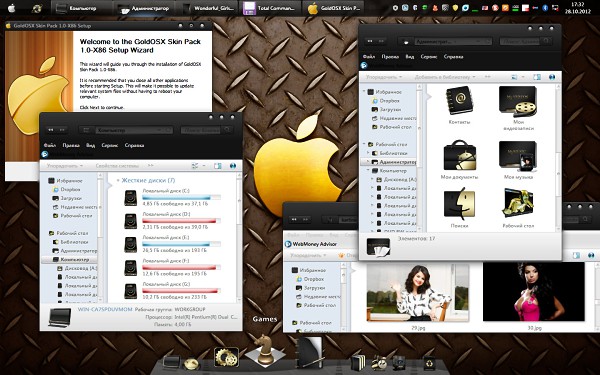
Task: Open Вид menu in Компьютер window
Action: click(90, 145)
